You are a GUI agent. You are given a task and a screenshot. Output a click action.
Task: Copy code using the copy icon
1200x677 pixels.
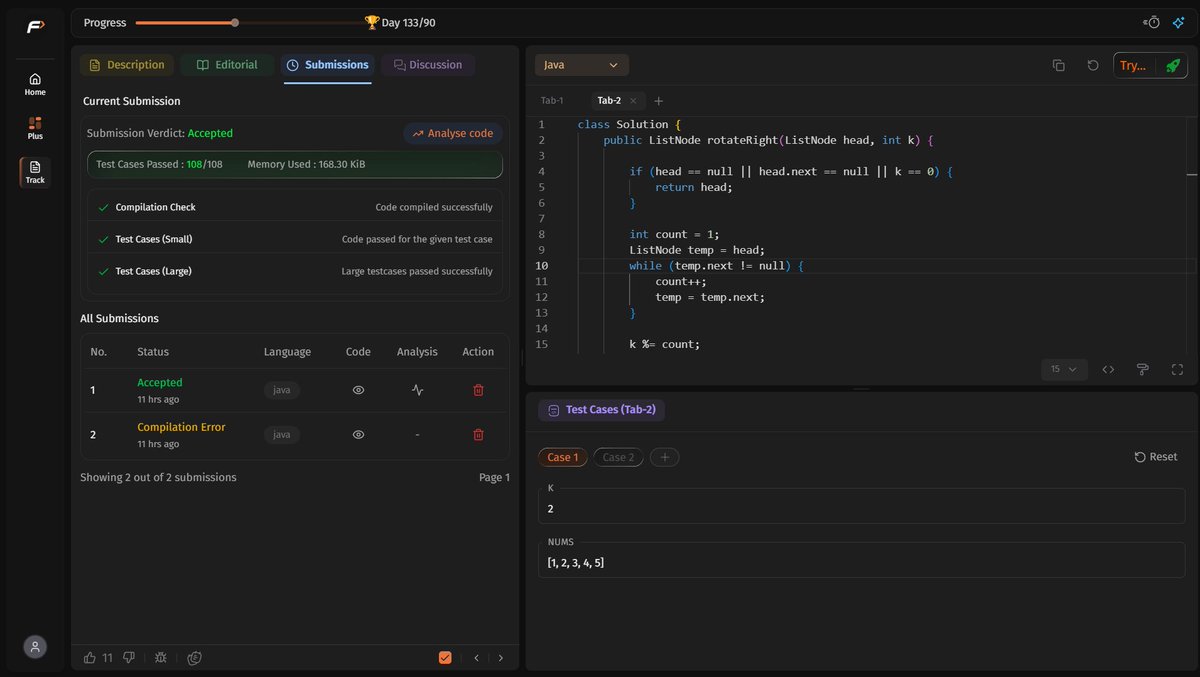[1059, 65]
